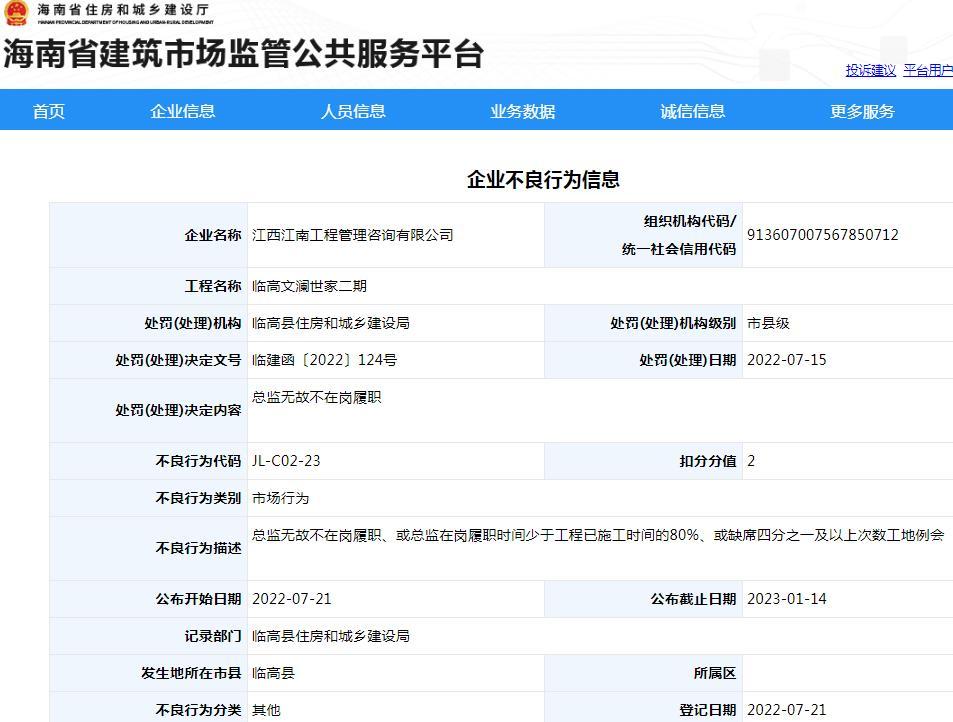Click the 市县级 agency level value

768,323
